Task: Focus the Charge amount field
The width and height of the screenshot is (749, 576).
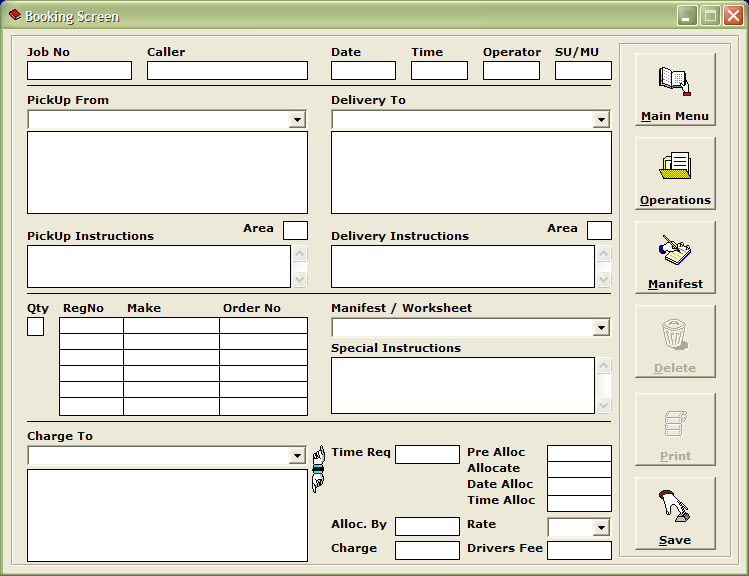Action: click(x=428, y=550)
